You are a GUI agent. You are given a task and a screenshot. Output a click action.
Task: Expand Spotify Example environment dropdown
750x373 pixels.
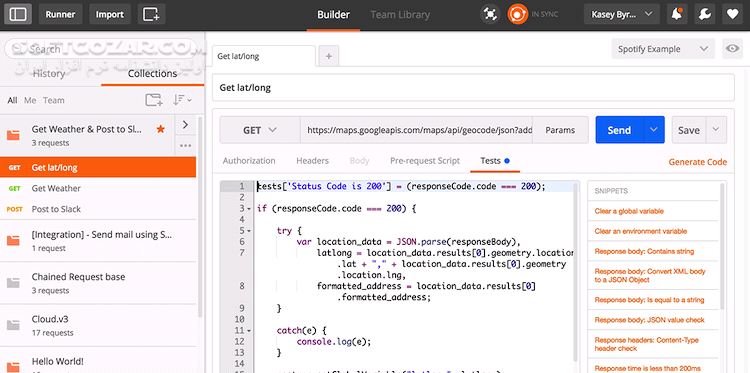tap(663, 49)
